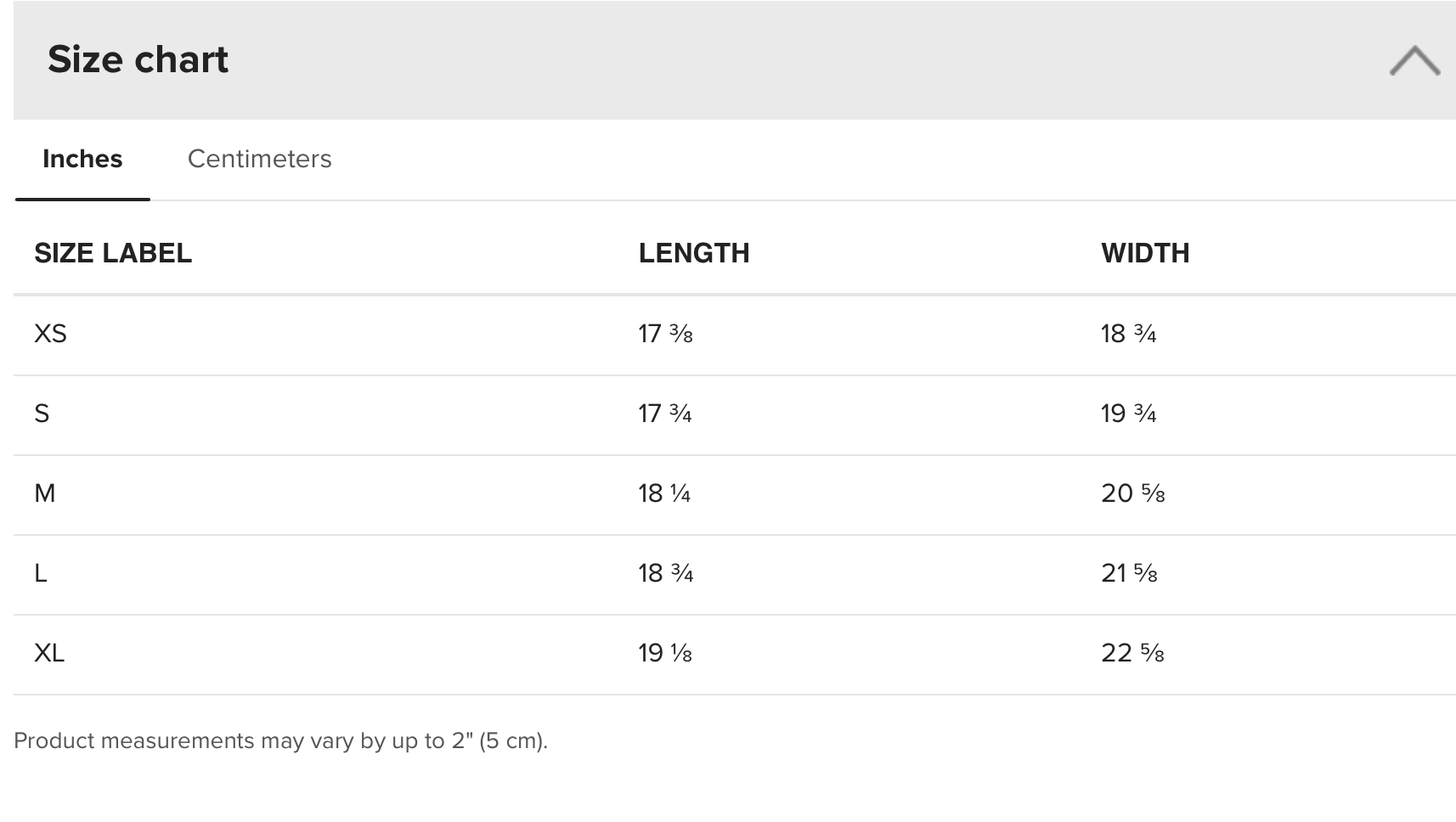The height and width of the screenshot is (822, 1456).
Task: Click the LENGTH column header
Action: point(694,253)
